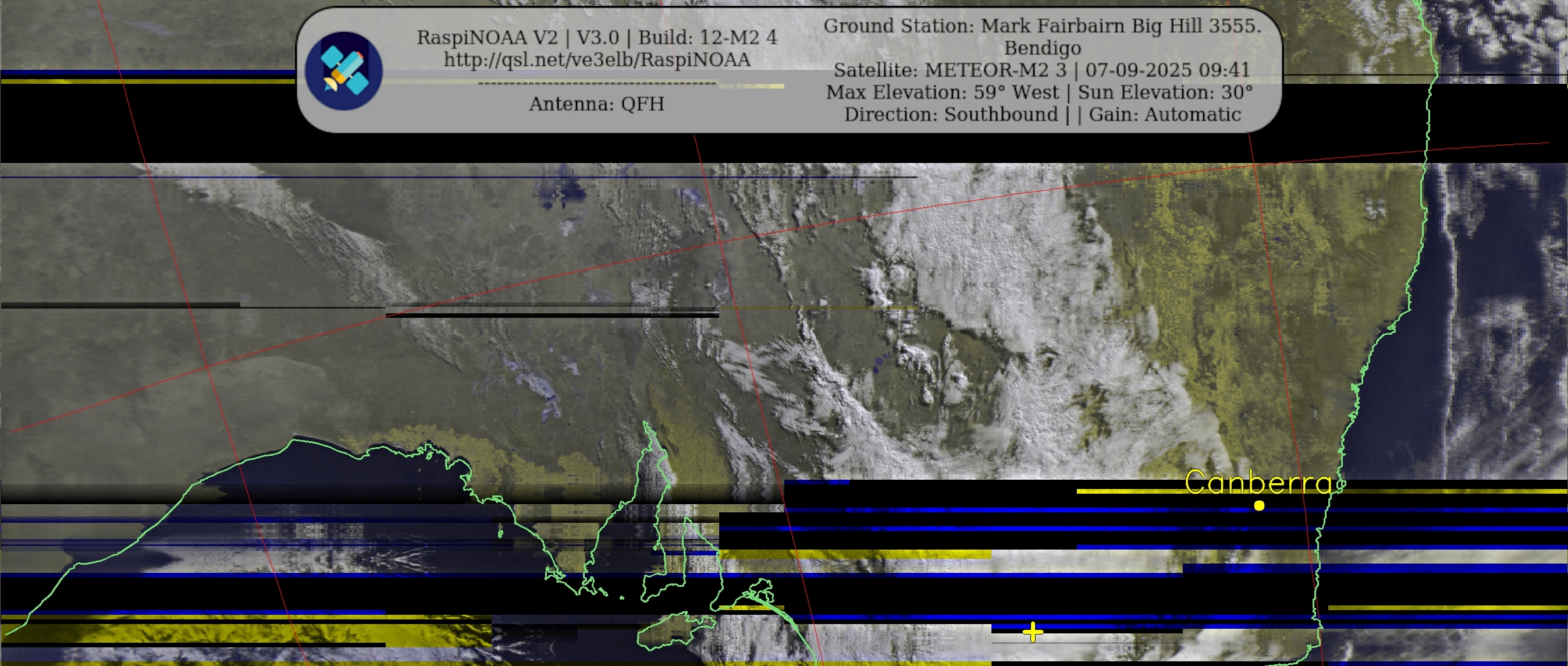Click the RaspiNOAA satellite logo icon

[x=343, y=70]
